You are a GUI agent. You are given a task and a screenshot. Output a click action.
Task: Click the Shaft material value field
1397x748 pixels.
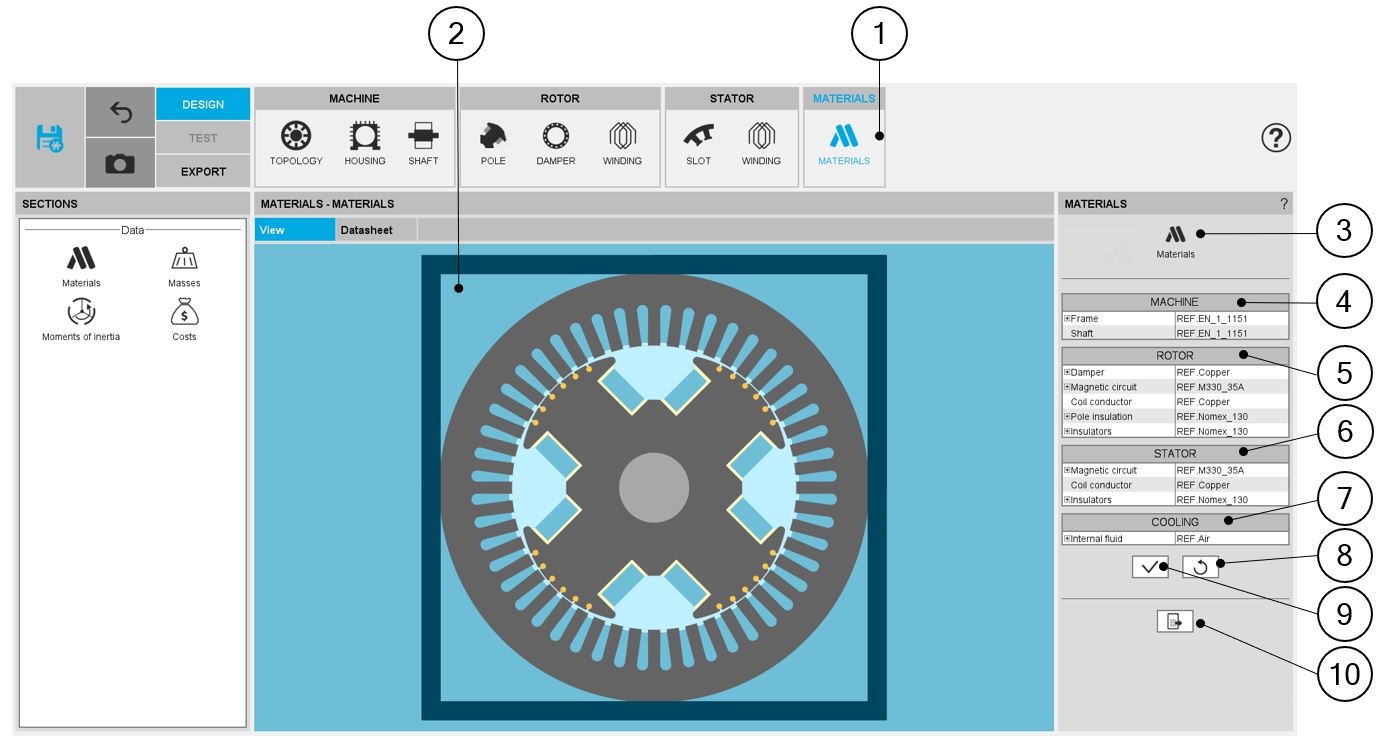1231,333
